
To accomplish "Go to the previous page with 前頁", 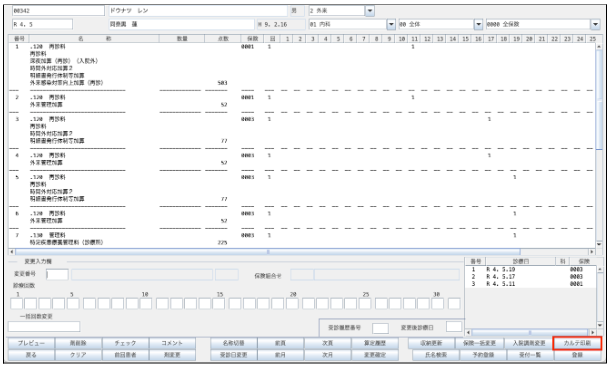I will pyautogui.click(x=280, y=343).
